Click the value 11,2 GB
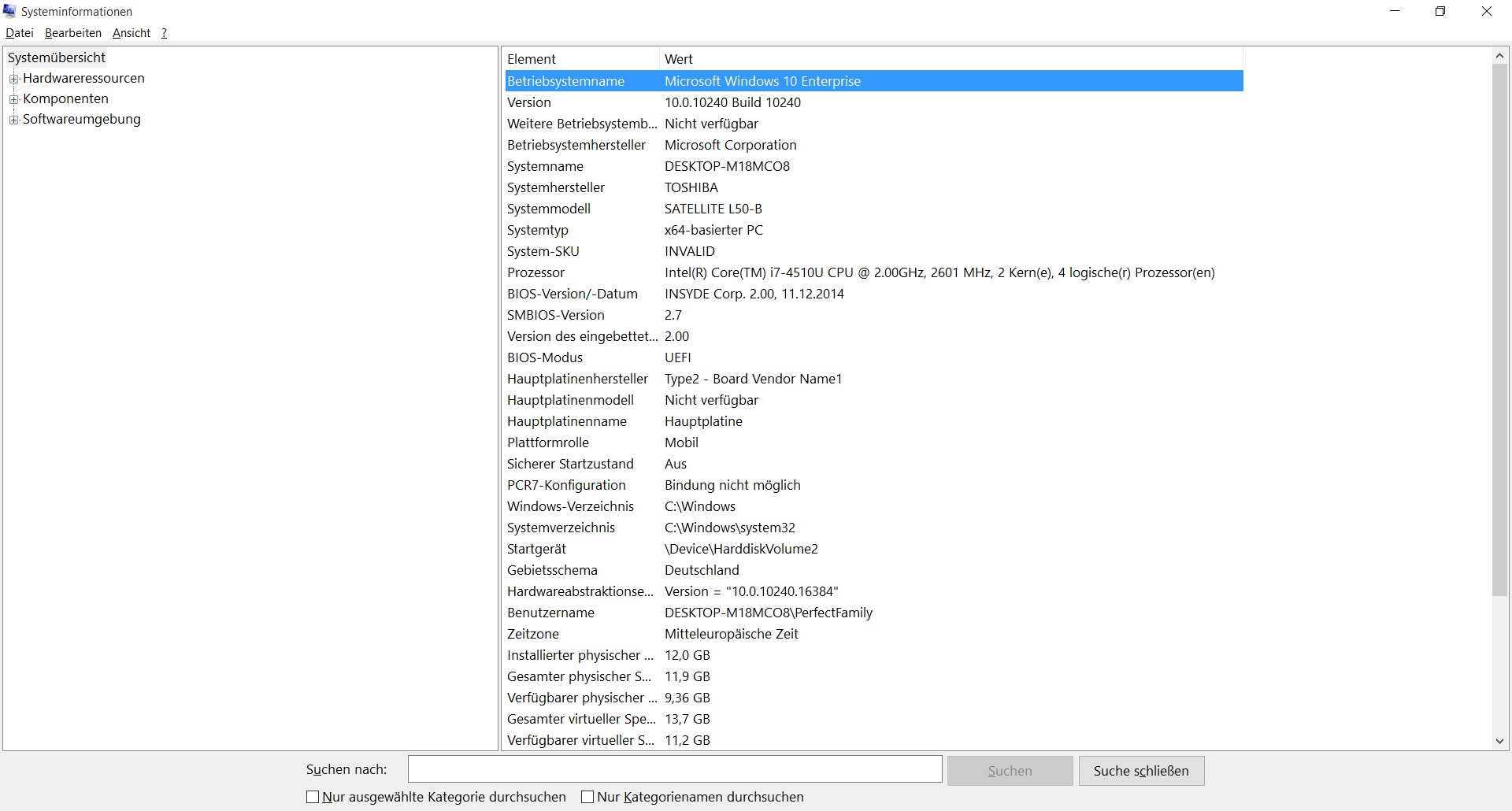Image resolution: width=1512 pixels, height=811 pixels. pyautogui.click(x=687, y=740)
